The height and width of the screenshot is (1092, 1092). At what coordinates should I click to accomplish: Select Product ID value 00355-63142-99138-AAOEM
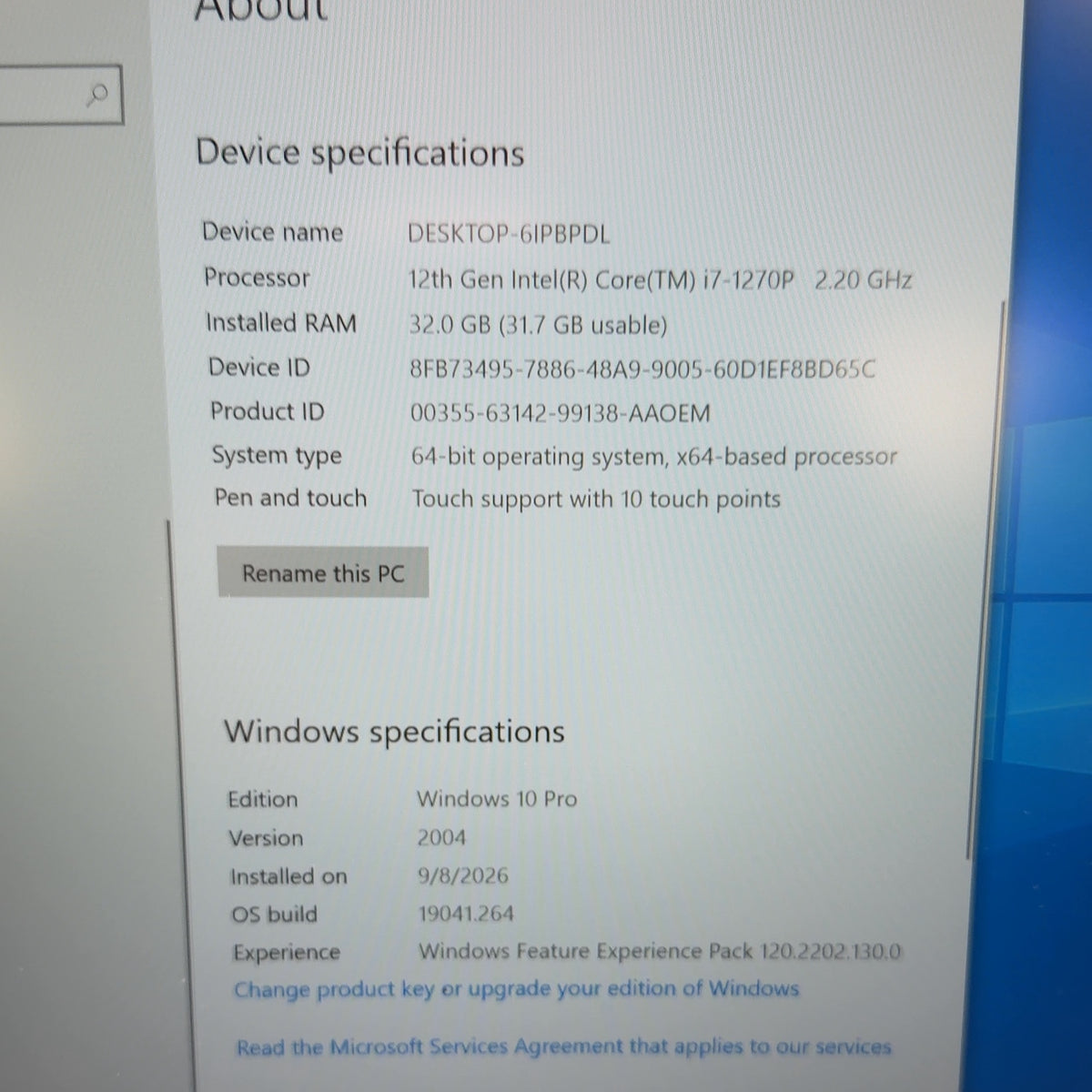click(560, 413)
